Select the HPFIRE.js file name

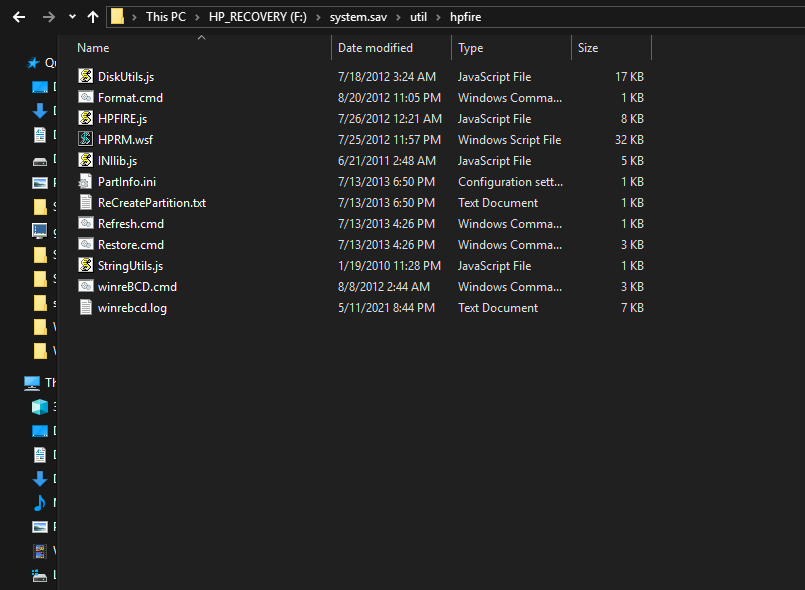122,119
